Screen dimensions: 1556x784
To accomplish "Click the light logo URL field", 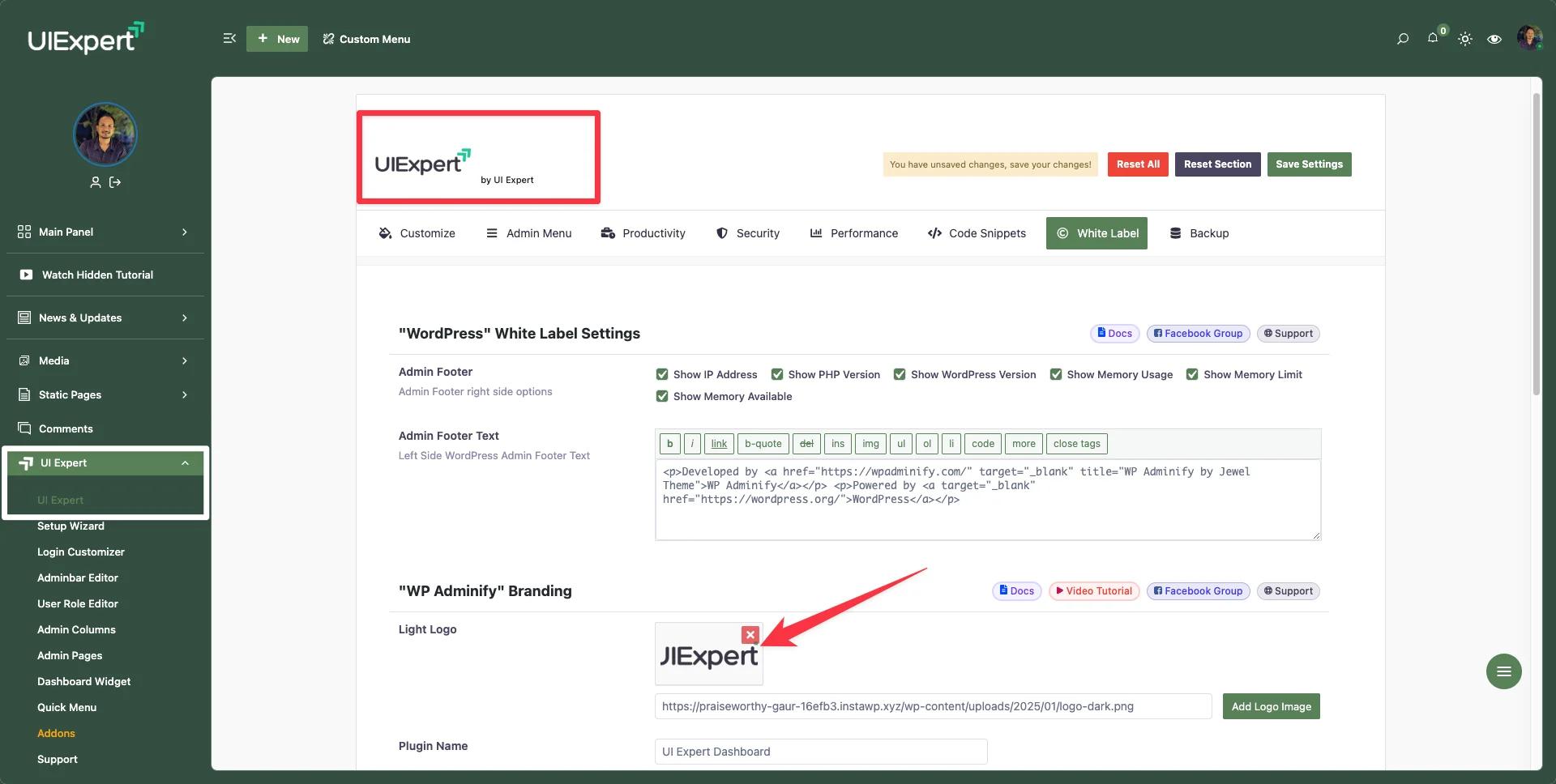I will [x=933, y=706].
